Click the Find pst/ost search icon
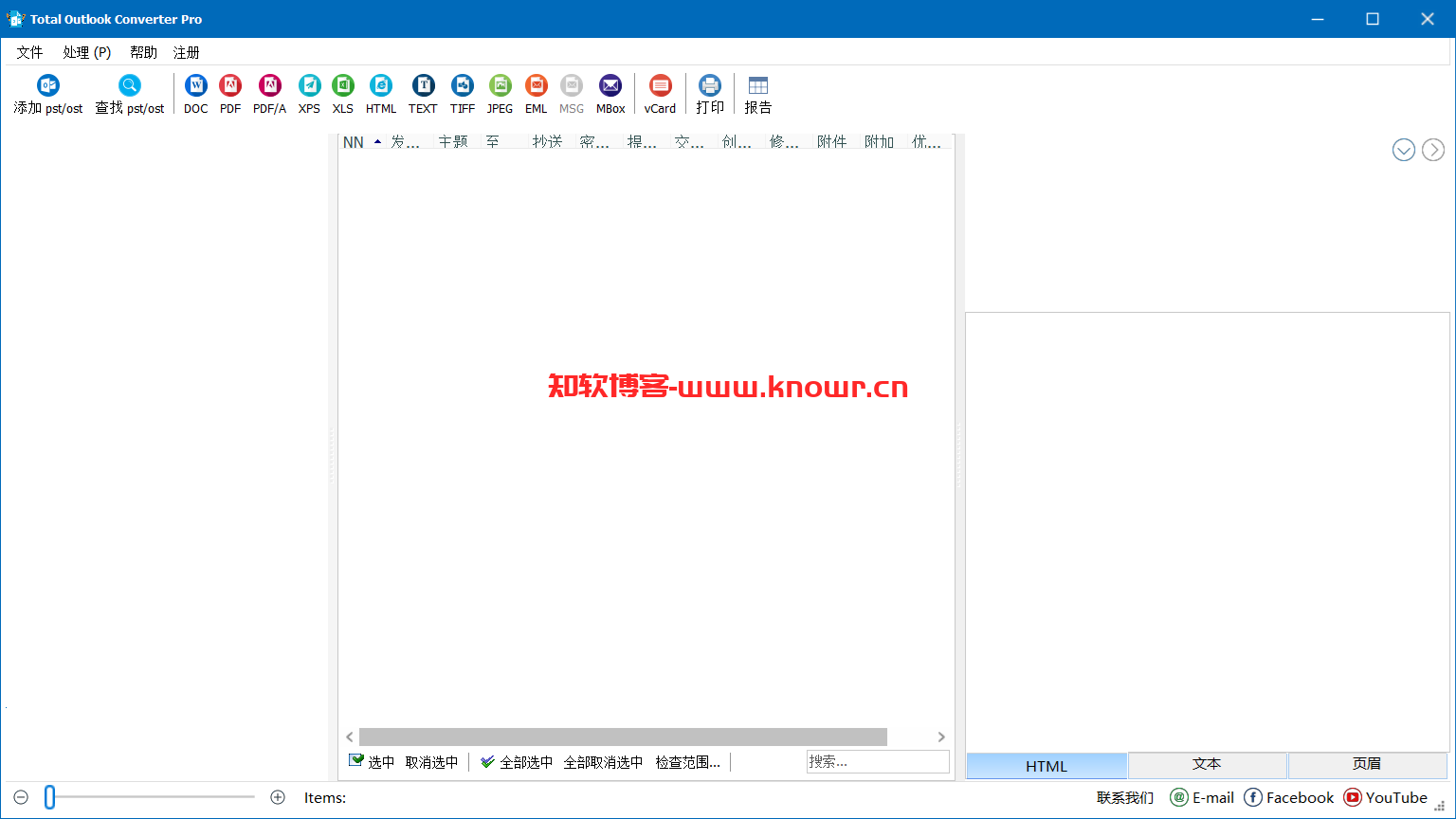 click(x=130, y=86)
